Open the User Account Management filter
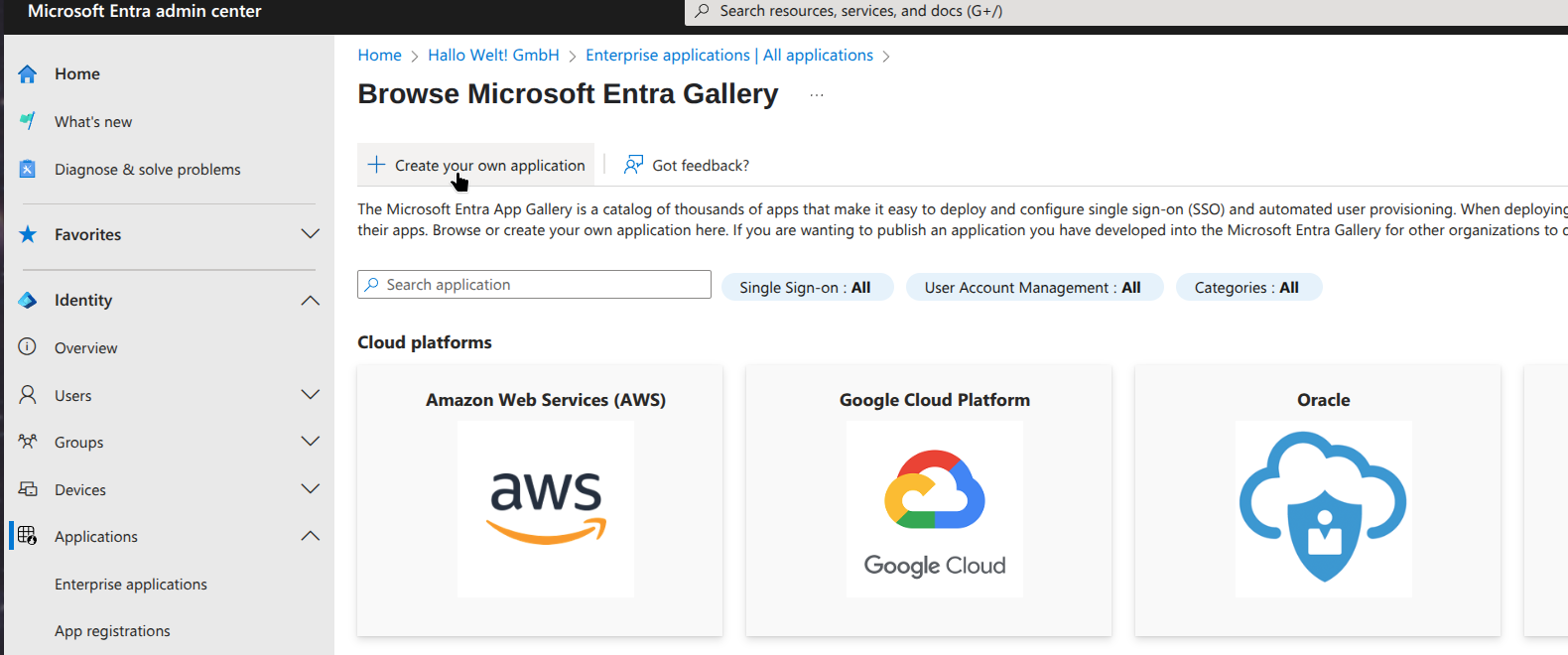 point(1032,288)
